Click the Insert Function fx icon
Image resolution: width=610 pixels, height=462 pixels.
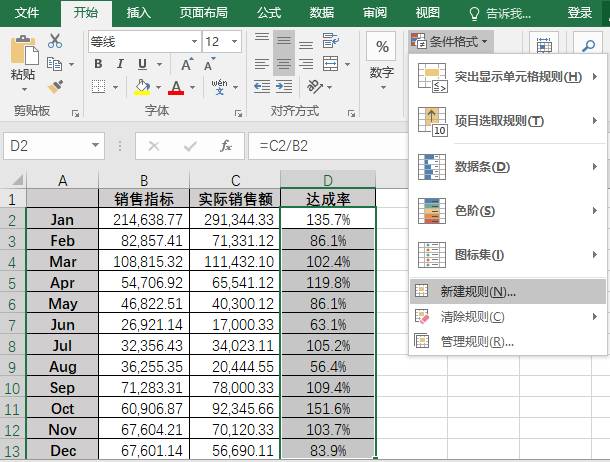tap(226, 146)
